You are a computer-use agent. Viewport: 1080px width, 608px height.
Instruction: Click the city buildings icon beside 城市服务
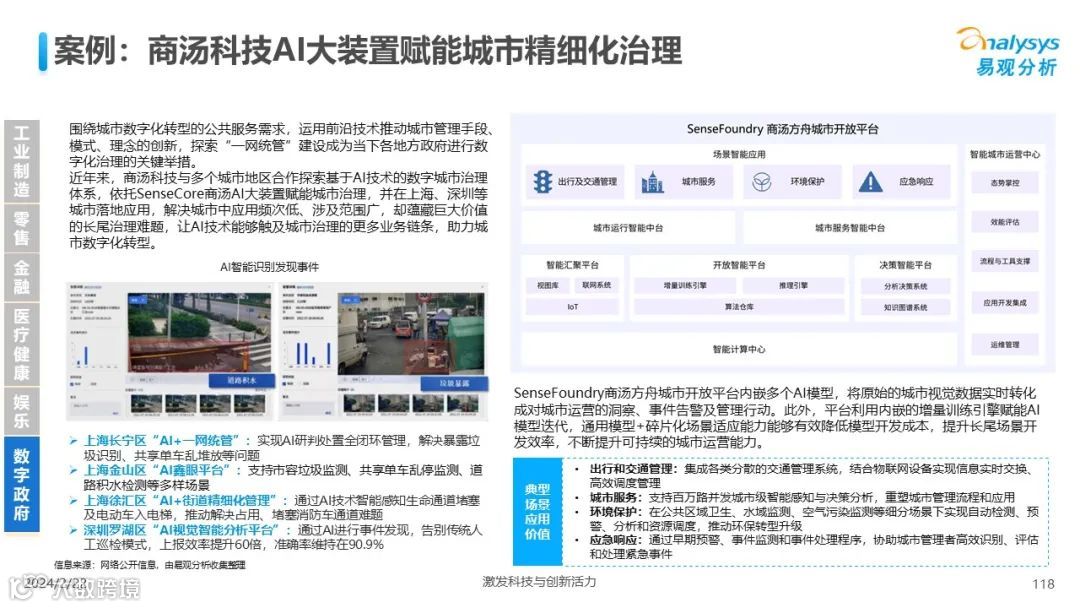coord(652,182)
